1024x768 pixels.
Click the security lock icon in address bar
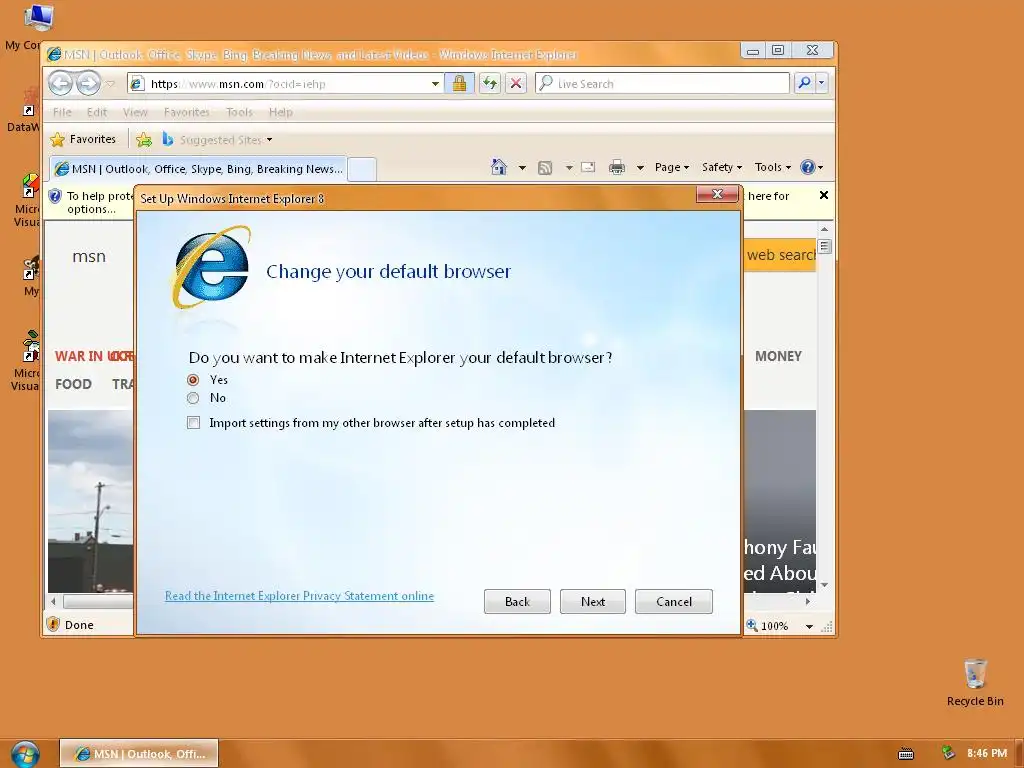(x=459, y=83)
